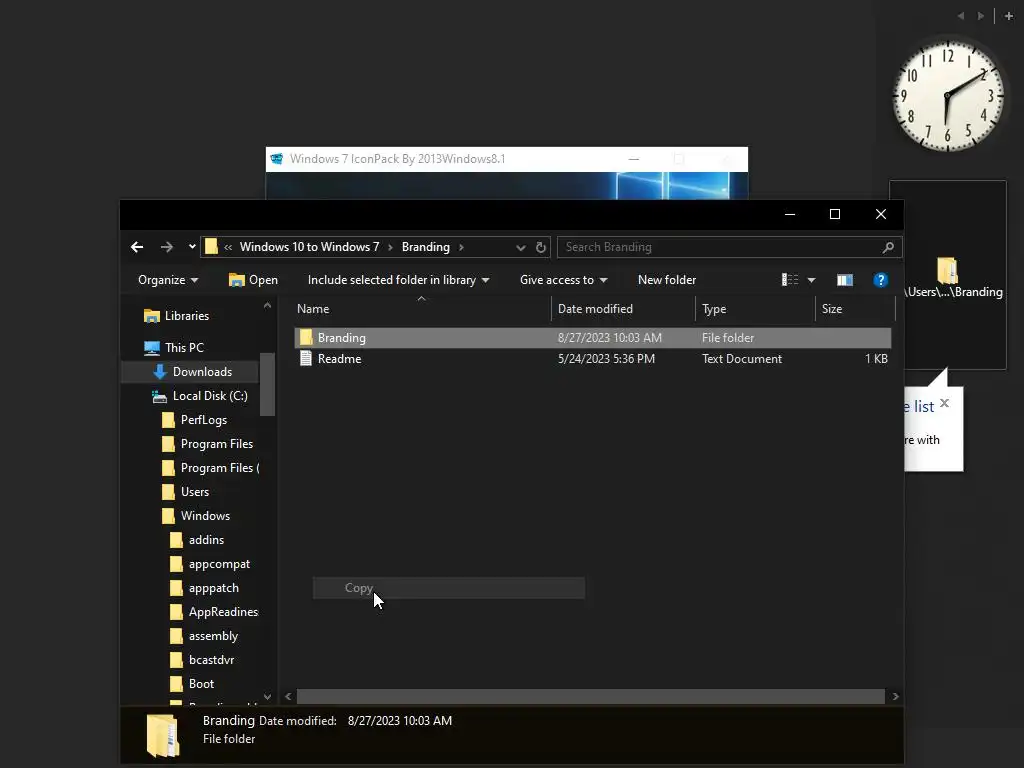This screenshot has height=768, width=1024.
Task: Click navigation pane scroll up arrow
Action: [x=267, y=305]
